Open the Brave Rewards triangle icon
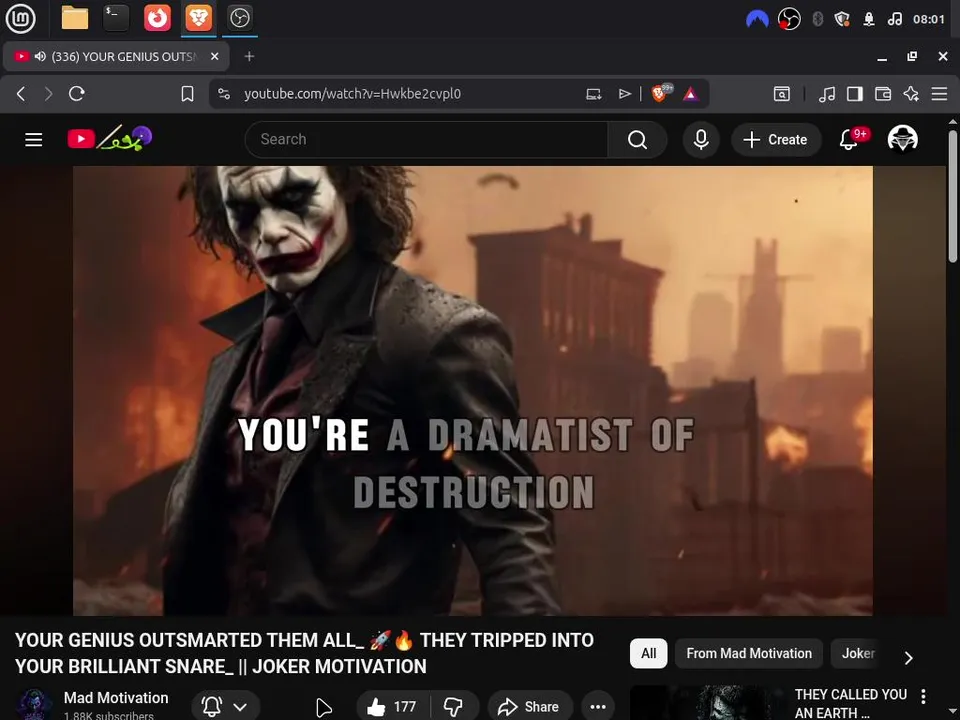The image size is (960, 720). (691, 94)
